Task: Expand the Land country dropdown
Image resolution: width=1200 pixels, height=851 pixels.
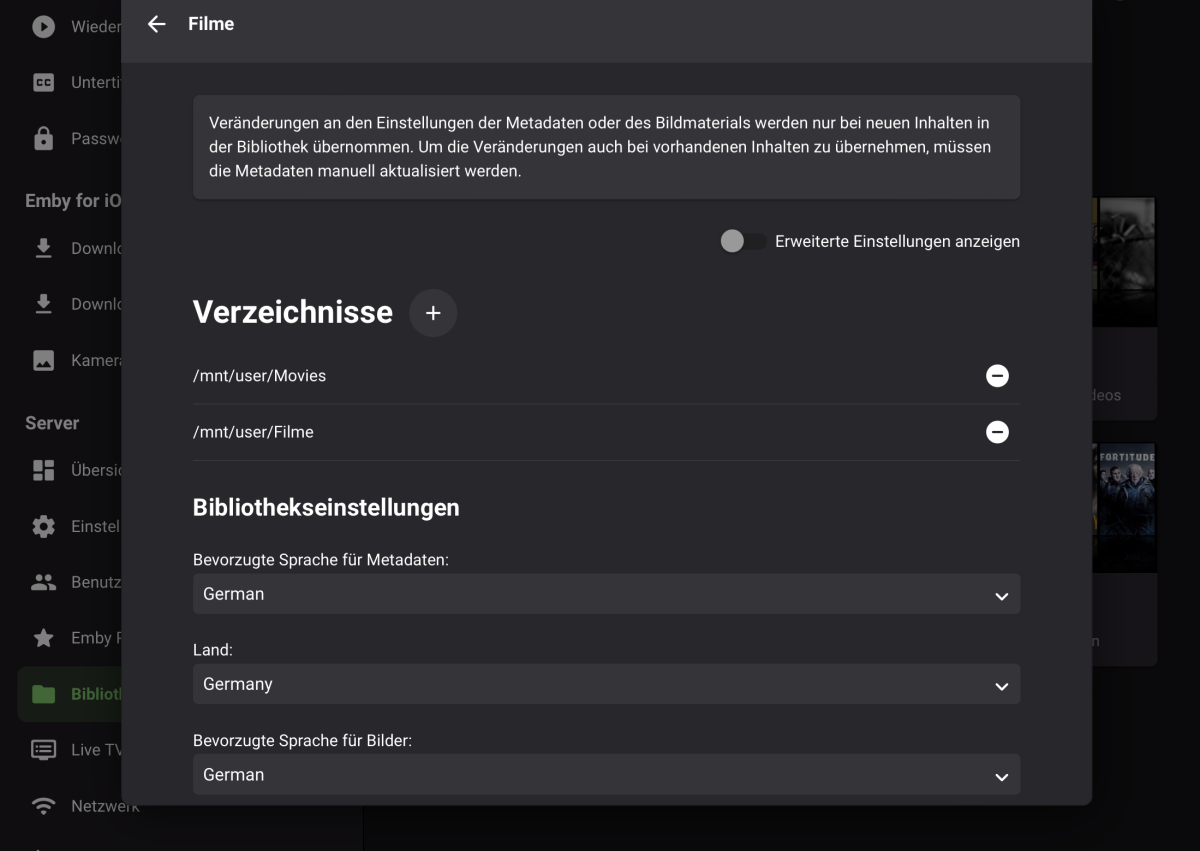Action: tap(606, 684)
